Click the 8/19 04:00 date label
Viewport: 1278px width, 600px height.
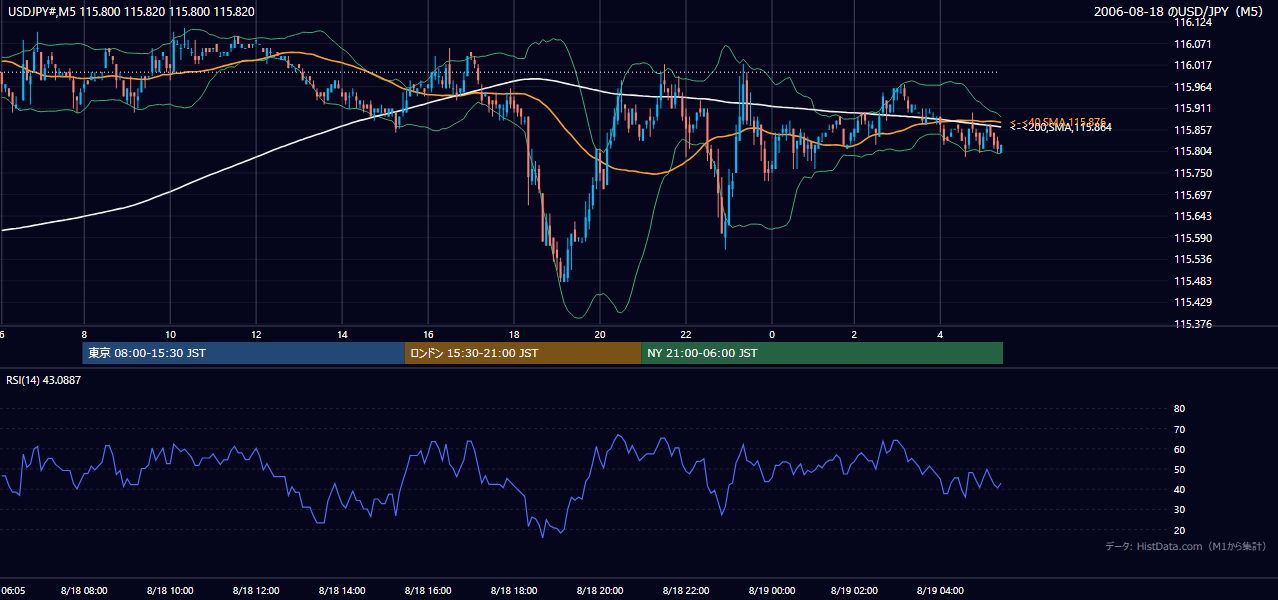(x=940, y=591)
